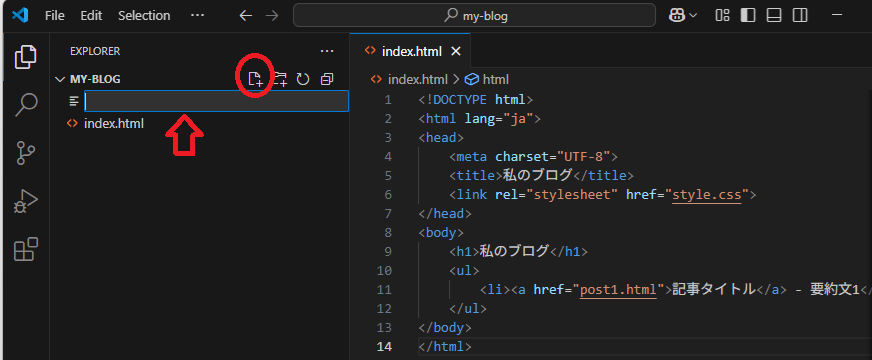Open the Copilot chat icon
This screenshot has height=360, width=872.
[x=677, y=16]
